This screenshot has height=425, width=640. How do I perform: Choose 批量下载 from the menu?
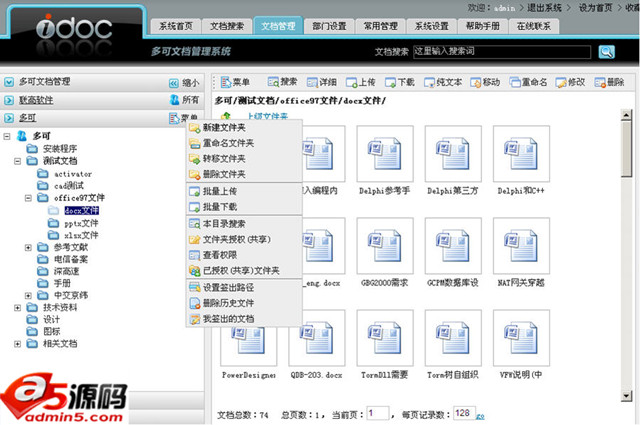tap(244, 207)
